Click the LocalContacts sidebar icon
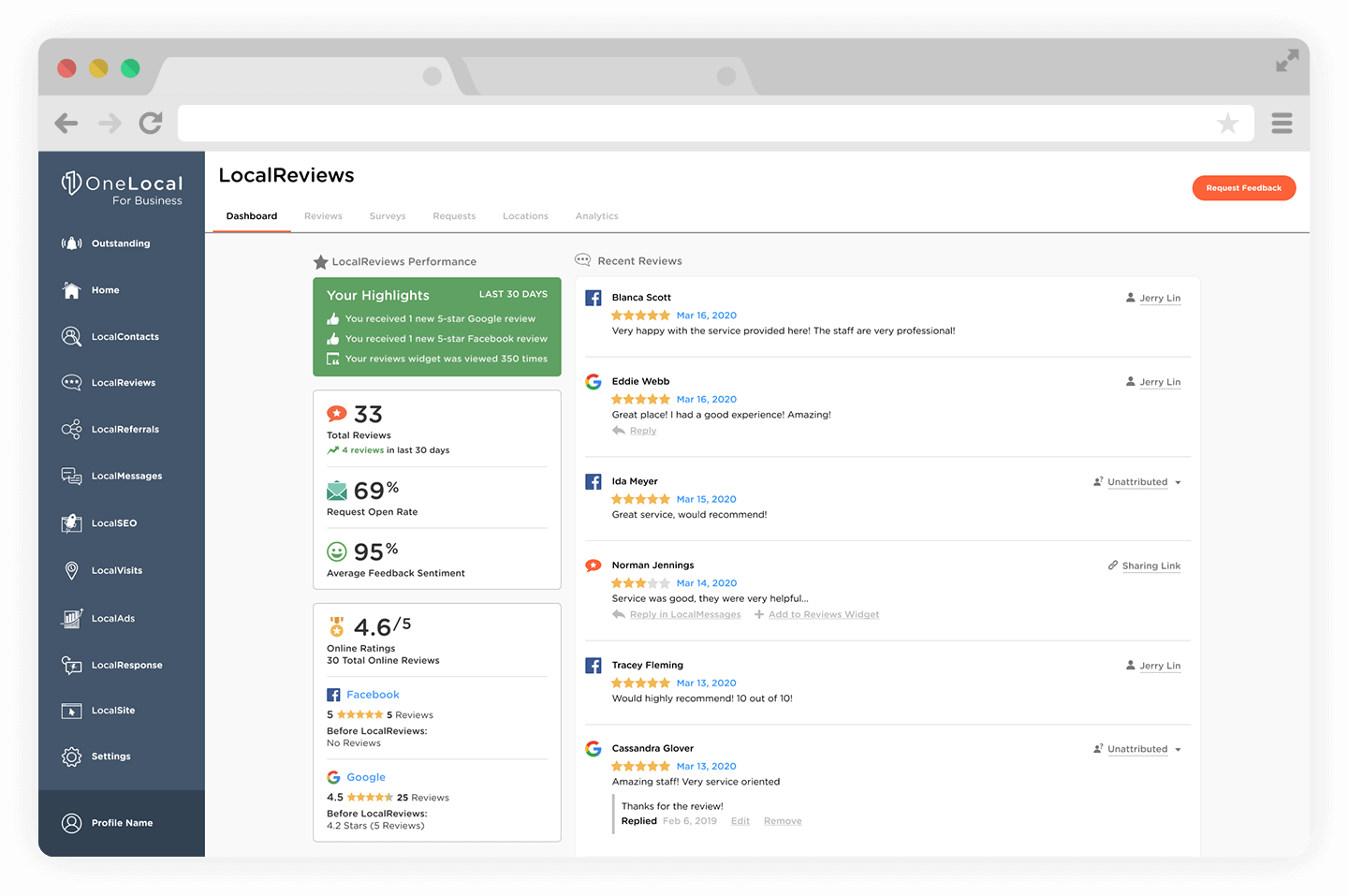Viewport: 1348px width, 896px height. point(71,336)
